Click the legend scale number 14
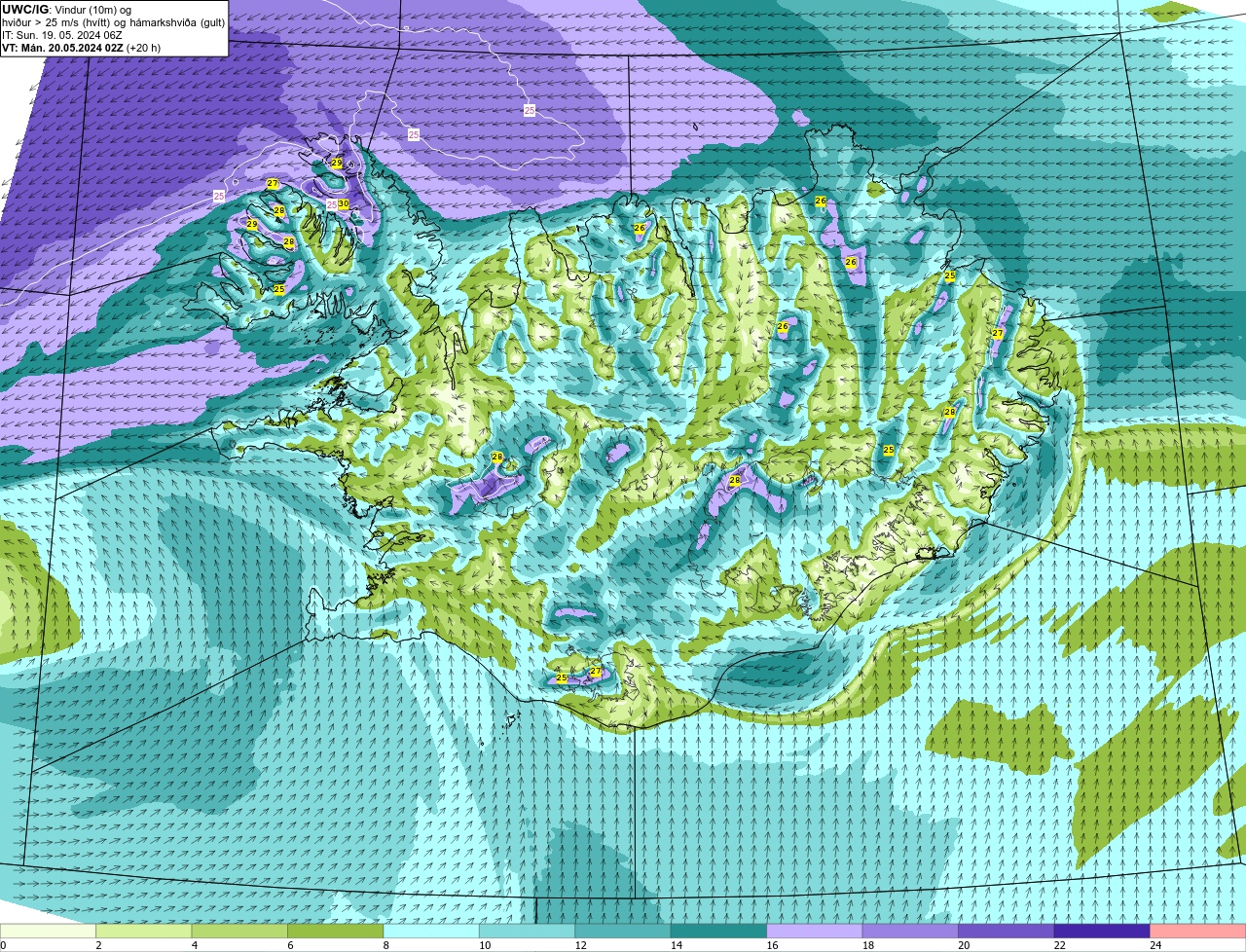 tap(677, 945)
